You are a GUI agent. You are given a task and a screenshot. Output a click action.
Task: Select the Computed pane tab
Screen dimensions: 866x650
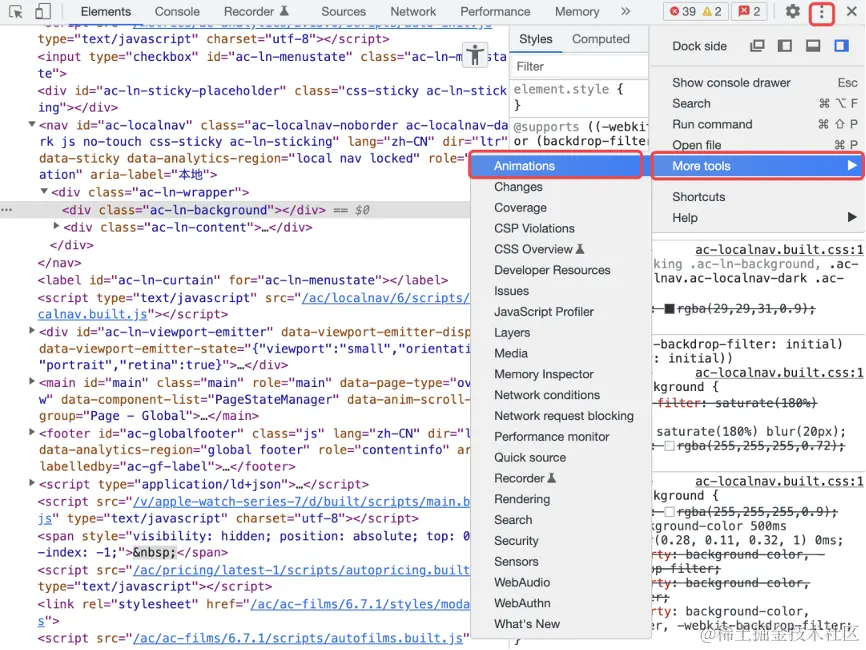(600, 39)
